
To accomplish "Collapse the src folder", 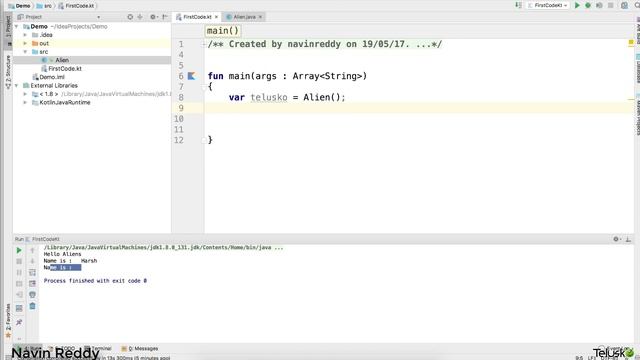I will coord(25,52).
